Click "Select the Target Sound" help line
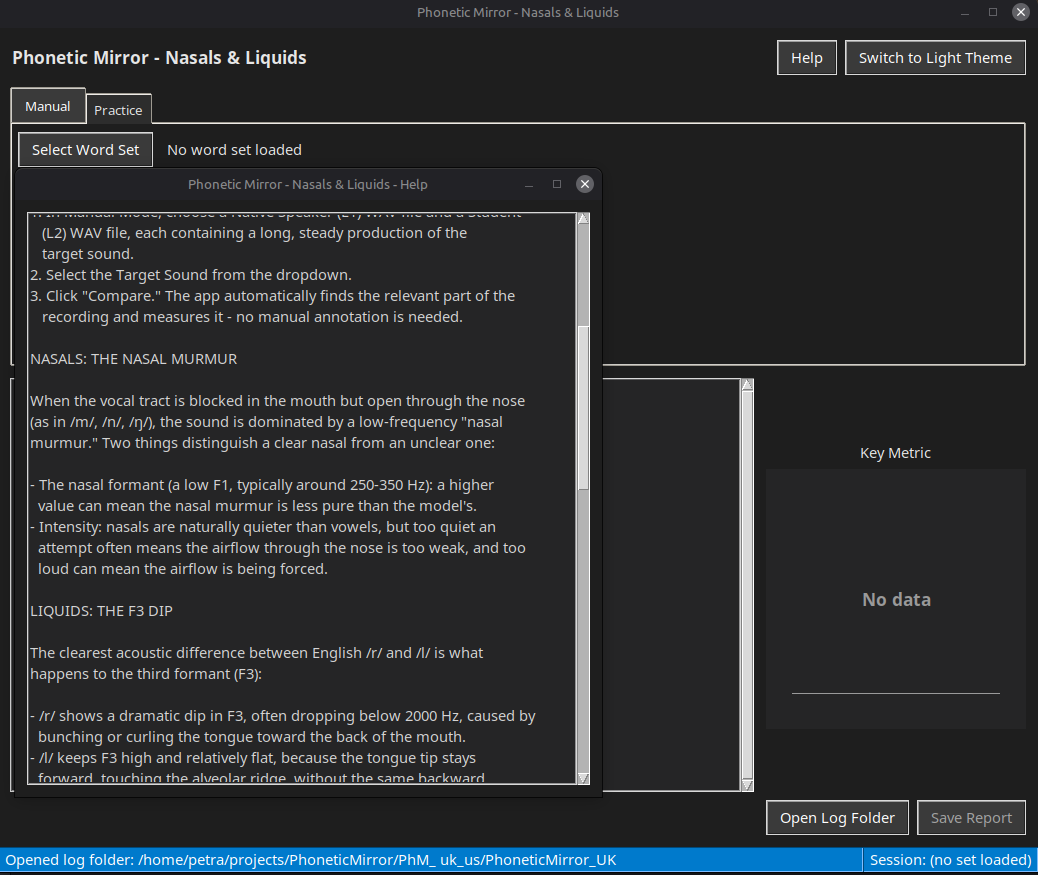 pyautogui.click(x=191, y=275)
